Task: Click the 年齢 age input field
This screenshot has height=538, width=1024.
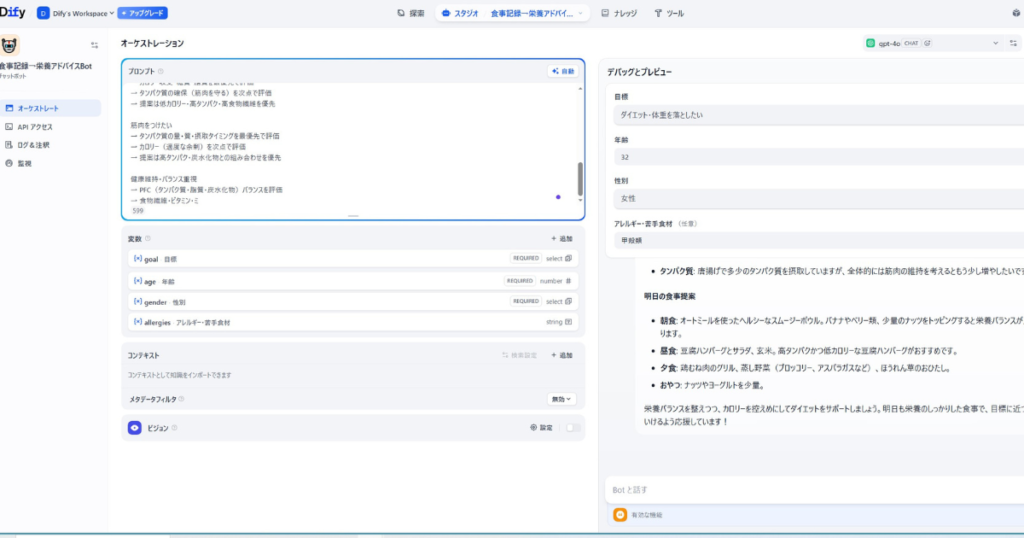Action: click(x=819, y=157)
